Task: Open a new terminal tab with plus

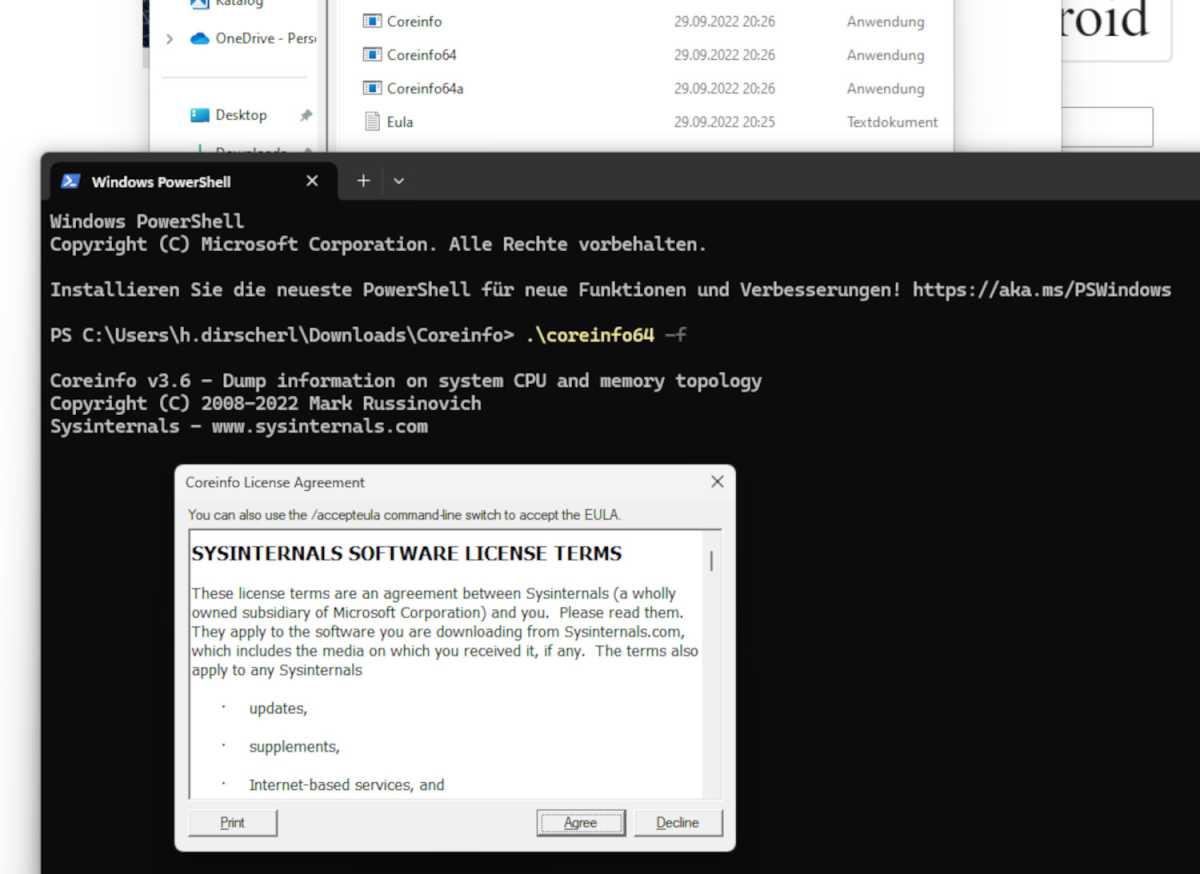Action: click(x=363, y=181)
